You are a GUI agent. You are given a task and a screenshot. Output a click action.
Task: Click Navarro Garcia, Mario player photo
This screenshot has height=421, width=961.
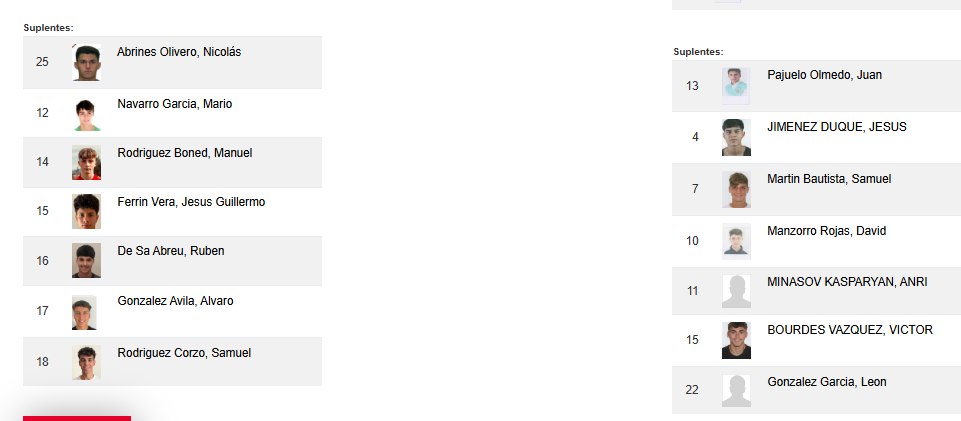[87, 114]
